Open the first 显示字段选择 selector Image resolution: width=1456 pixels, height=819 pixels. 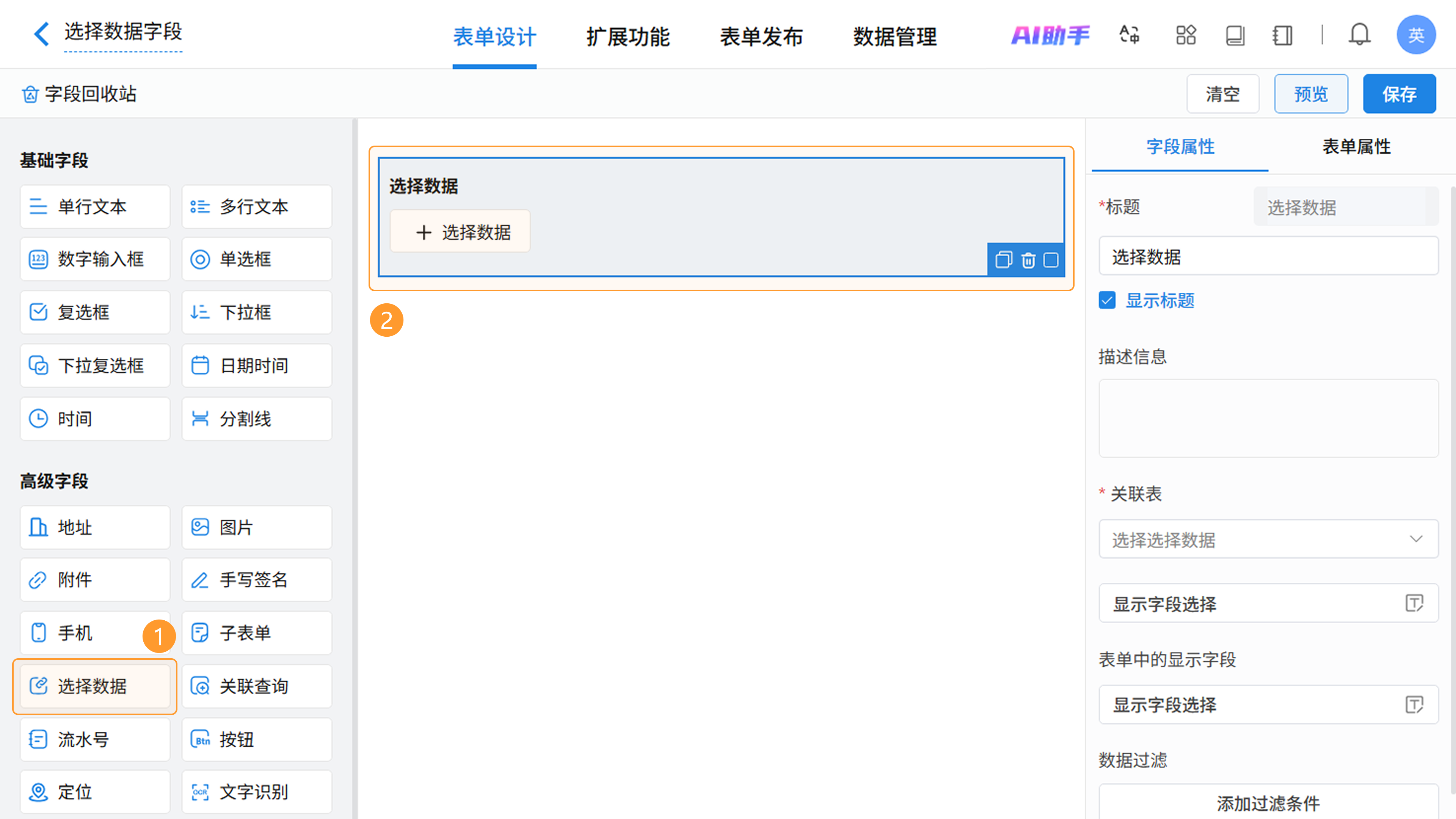1268,604
